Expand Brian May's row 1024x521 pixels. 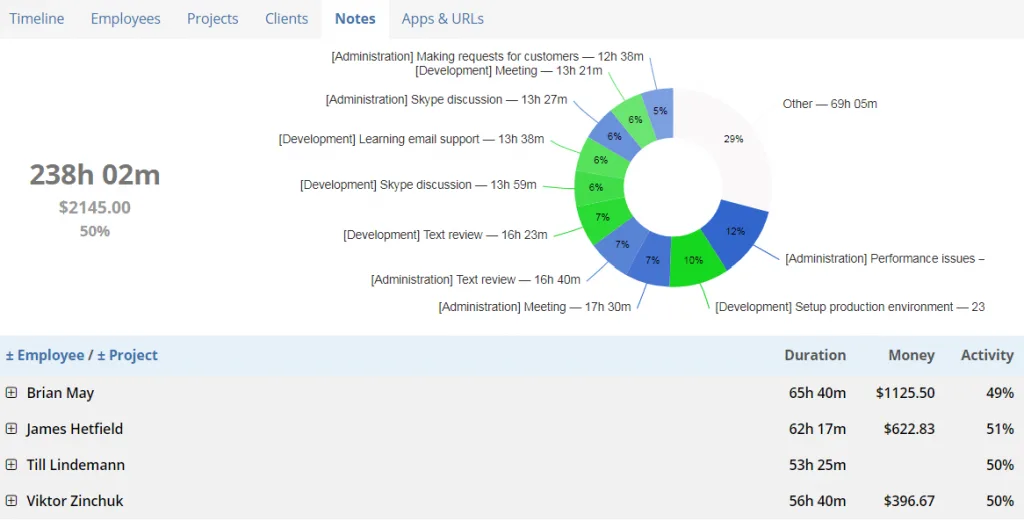click(x=11, y=392)
